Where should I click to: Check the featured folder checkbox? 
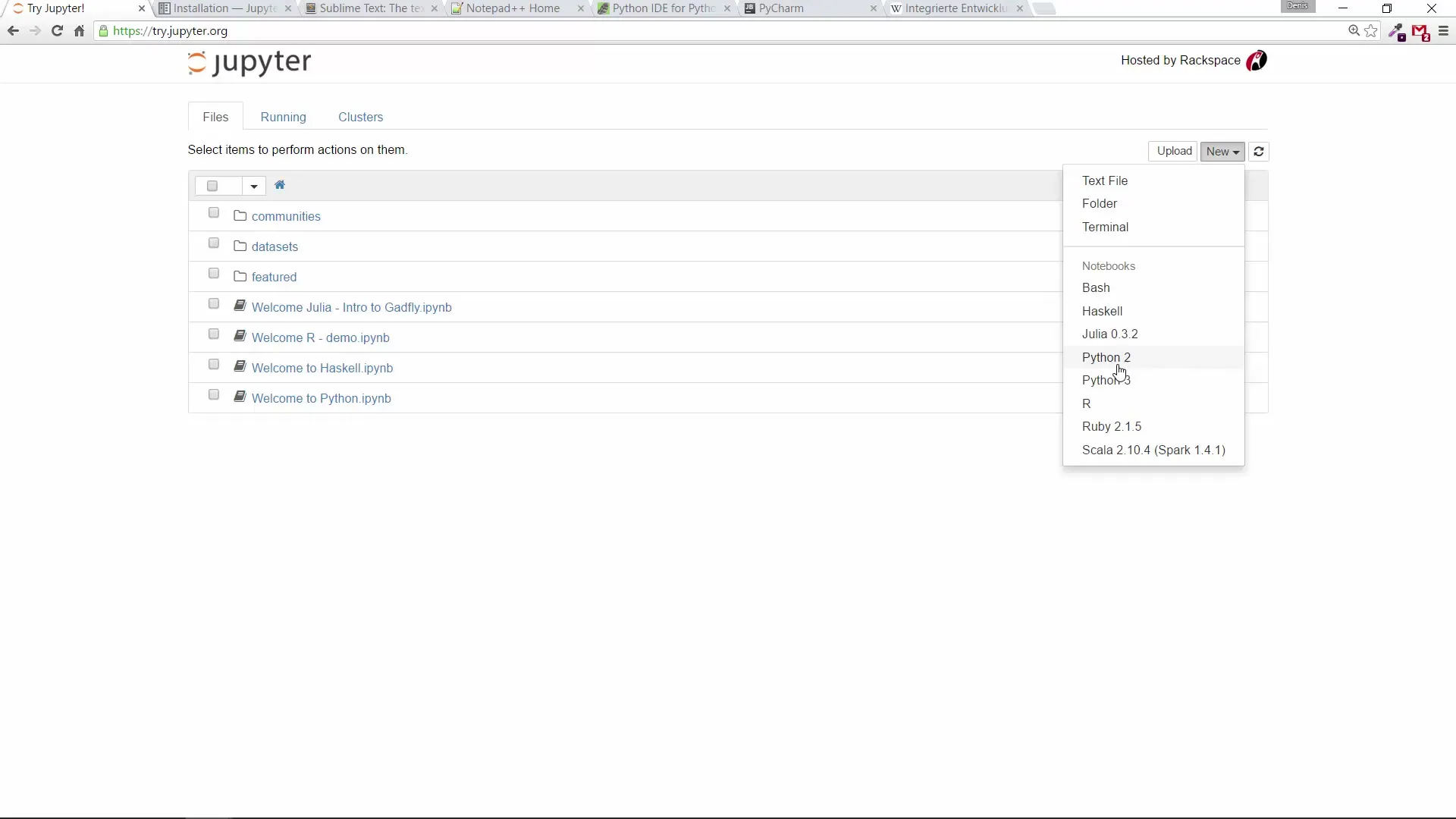click(x=214, y=274)
